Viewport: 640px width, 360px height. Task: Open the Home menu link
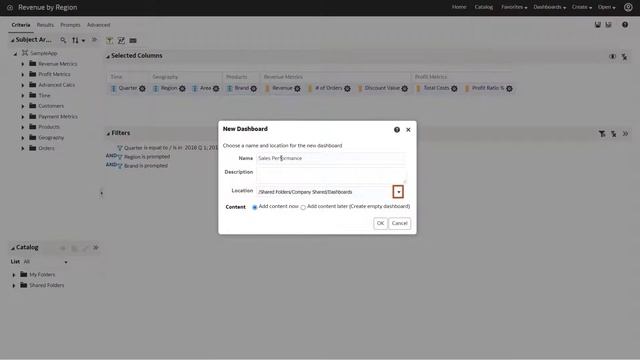[459, 7]
